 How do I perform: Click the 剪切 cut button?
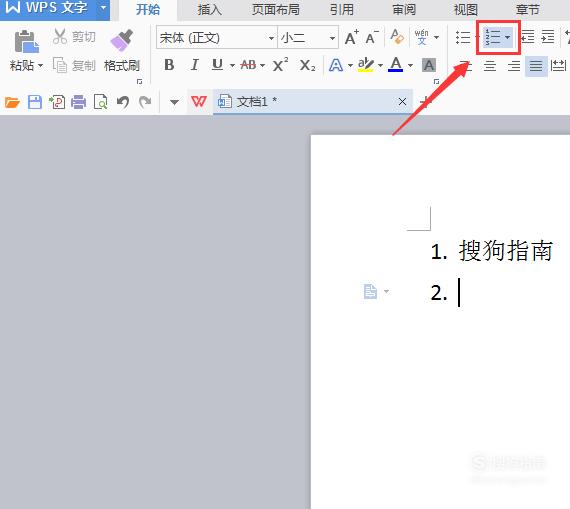(x=74, y=37)
